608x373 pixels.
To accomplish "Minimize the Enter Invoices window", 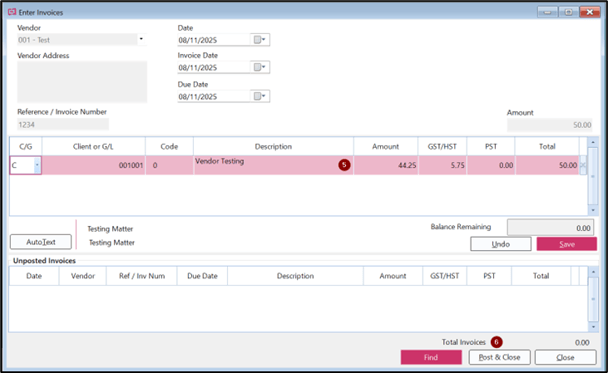I will (x=547, y=12).
